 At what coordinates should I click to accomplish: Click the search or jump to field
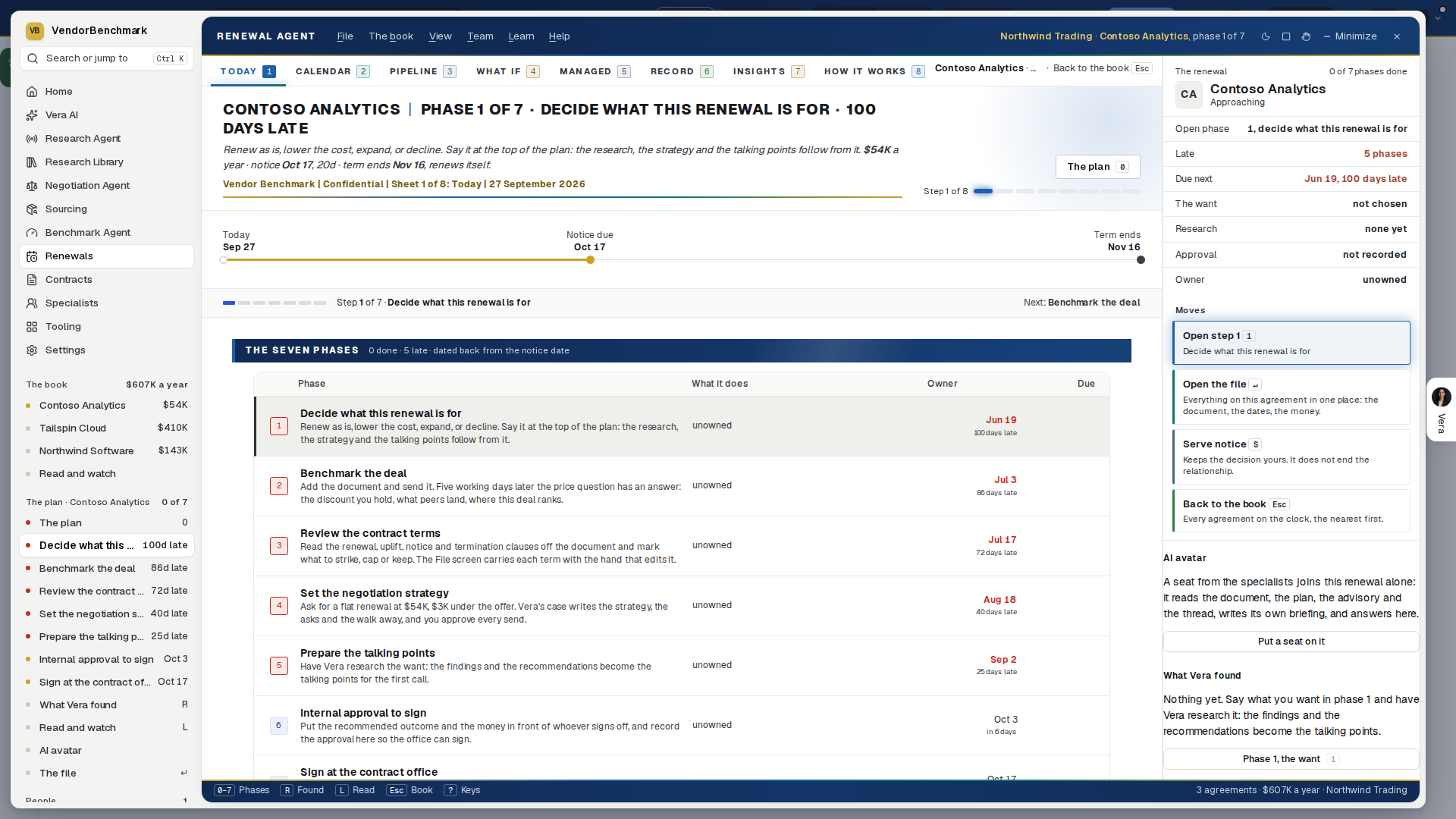click(x=107, y=58)
